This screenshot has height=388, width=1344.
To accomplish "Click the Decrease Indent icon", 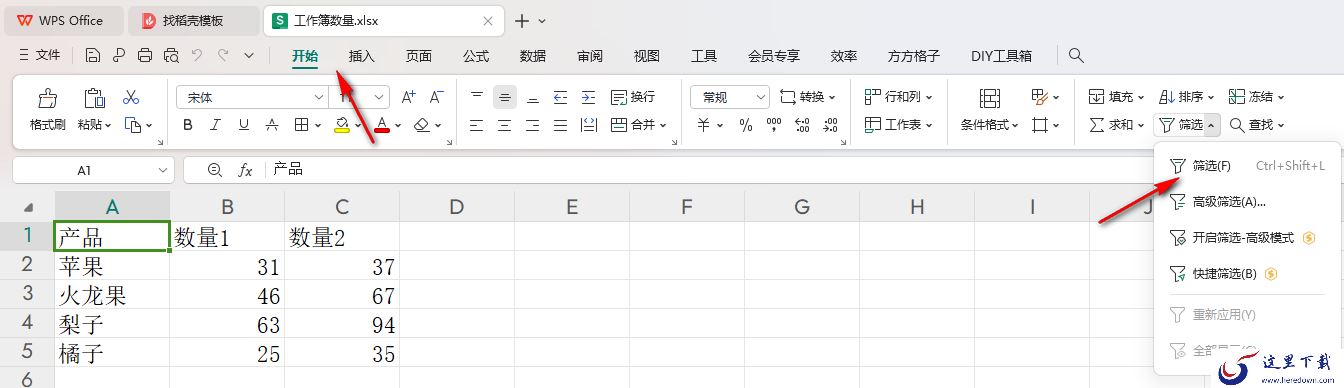I will point(560,97).
